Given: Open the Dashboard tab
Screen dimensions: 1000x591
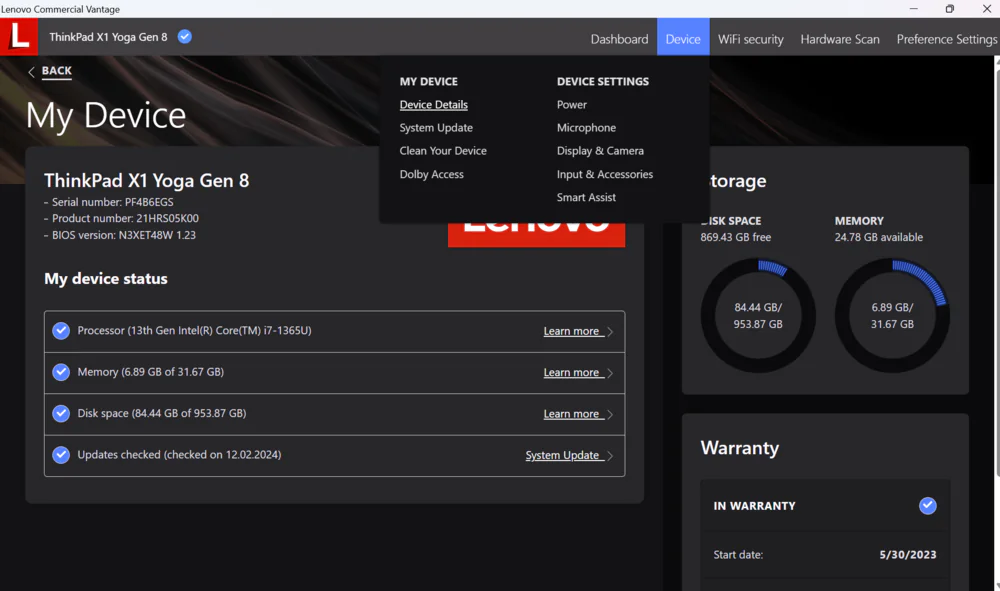Looking at the screenshot, I should click(x=619, y=39).
